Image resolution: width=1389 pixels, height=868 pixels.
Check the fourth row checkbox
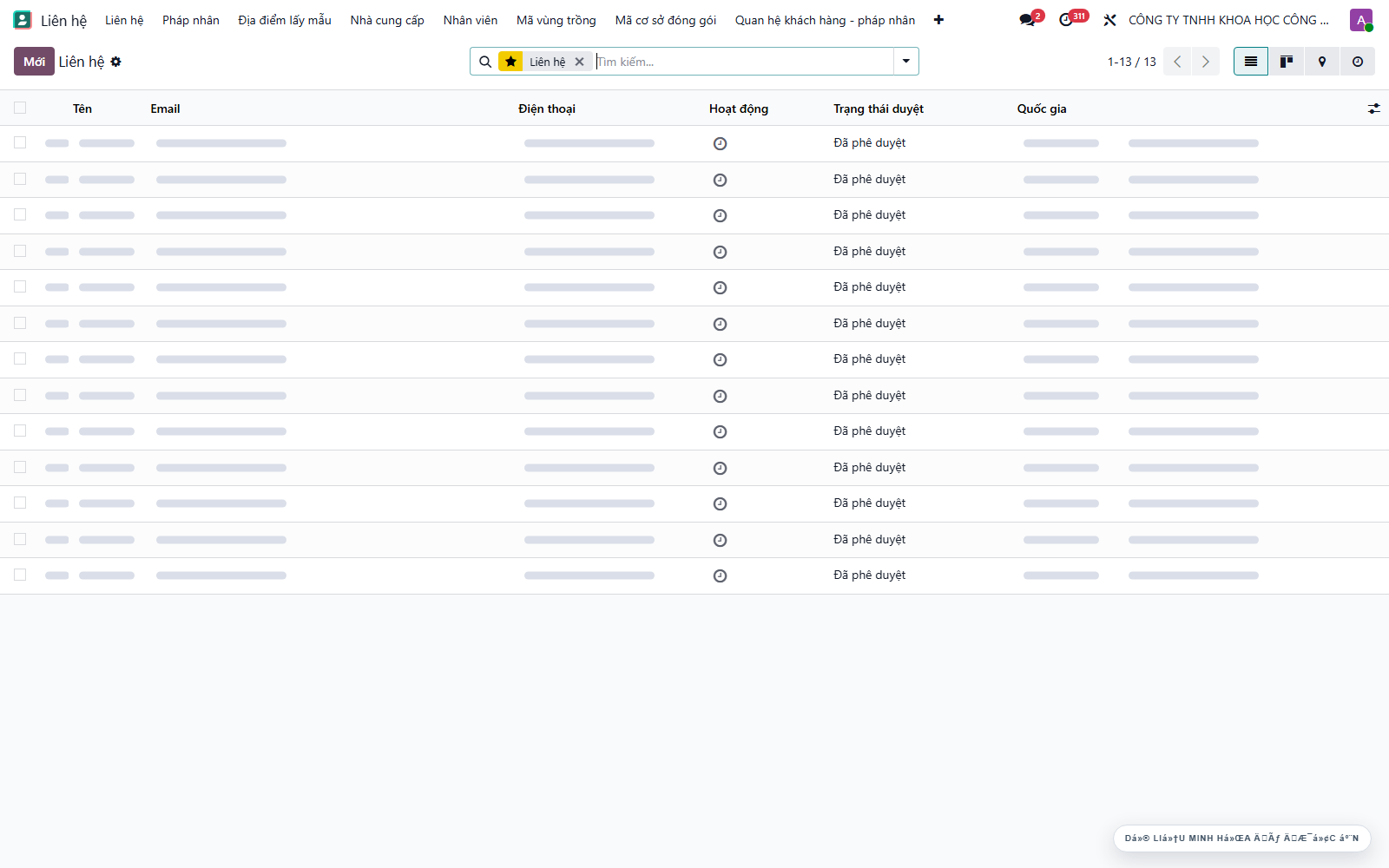point(20,251)
